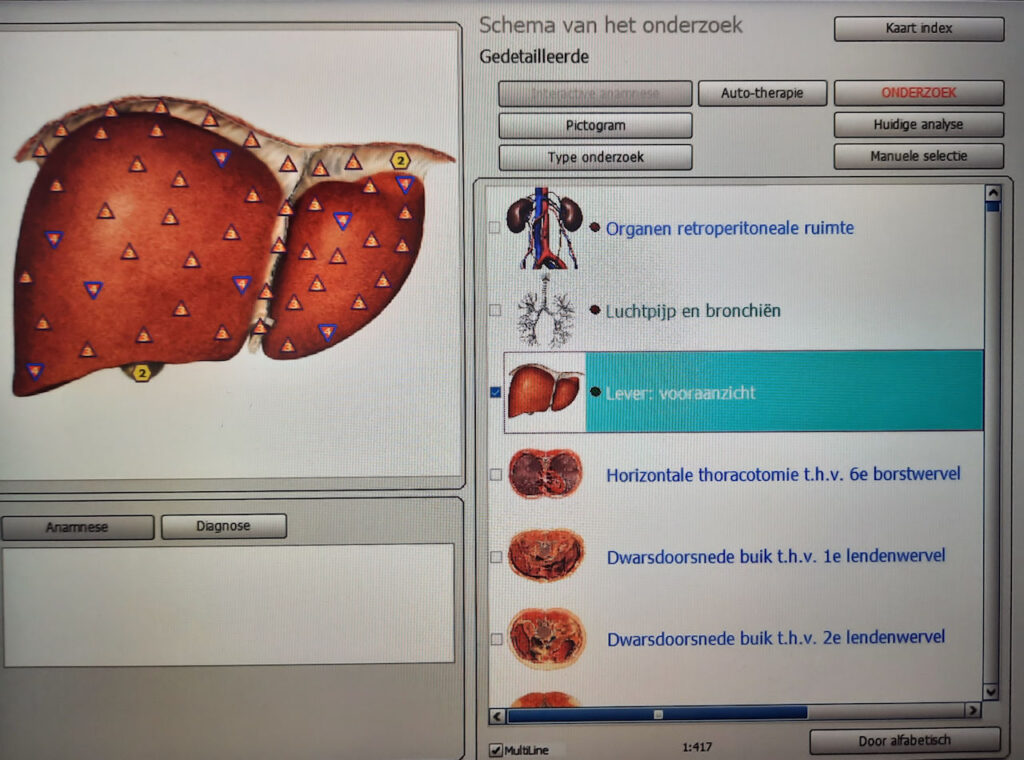Click the empty anamnese text area

[x=229, y=604]
